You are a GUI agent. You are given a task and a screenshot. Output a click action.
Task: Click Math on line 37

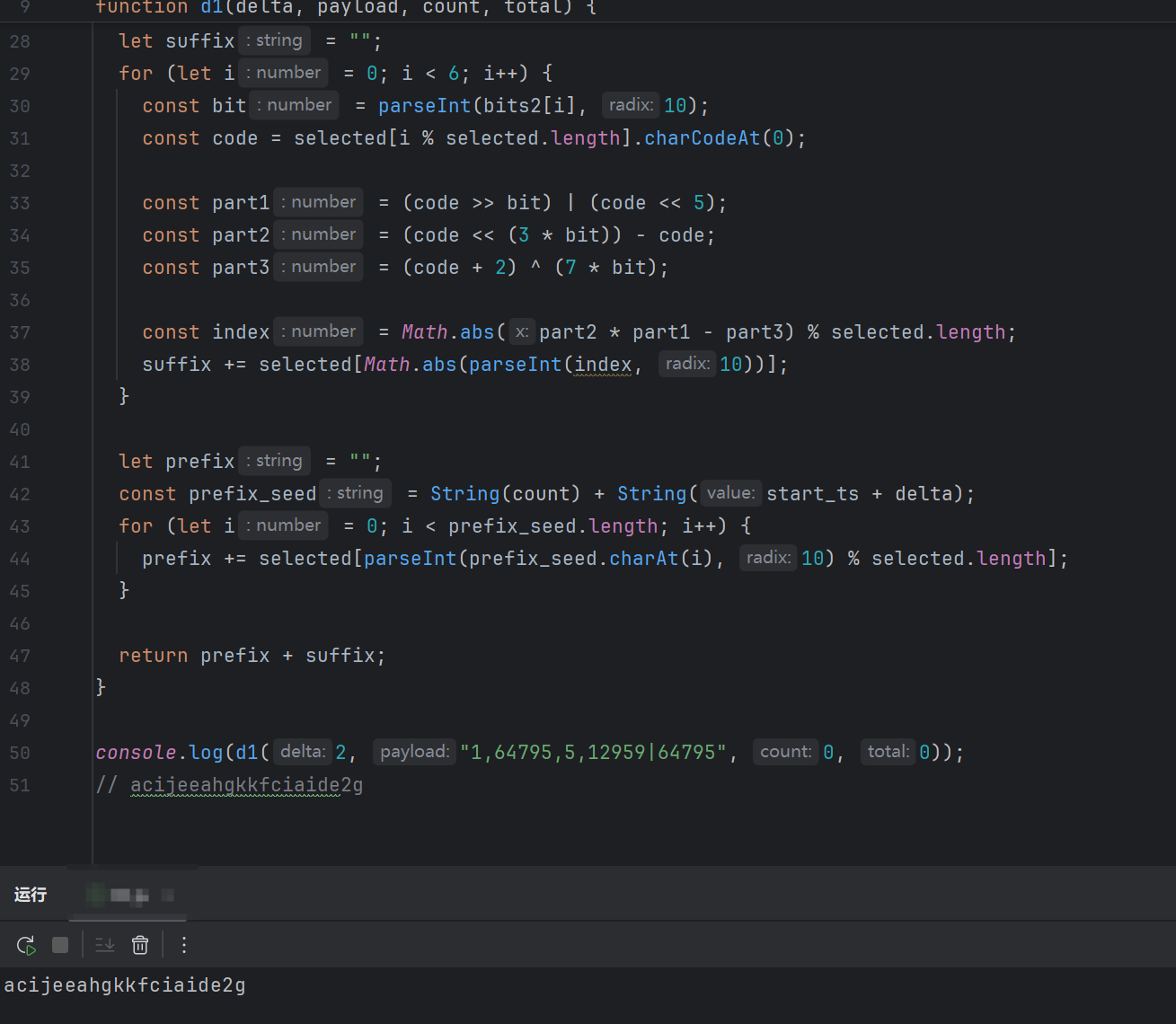coord(424,332)
